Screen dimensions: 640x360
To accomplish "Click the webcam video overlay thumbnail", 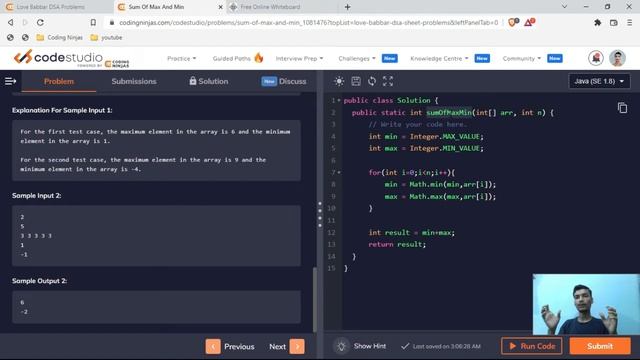I will (586, 304).
